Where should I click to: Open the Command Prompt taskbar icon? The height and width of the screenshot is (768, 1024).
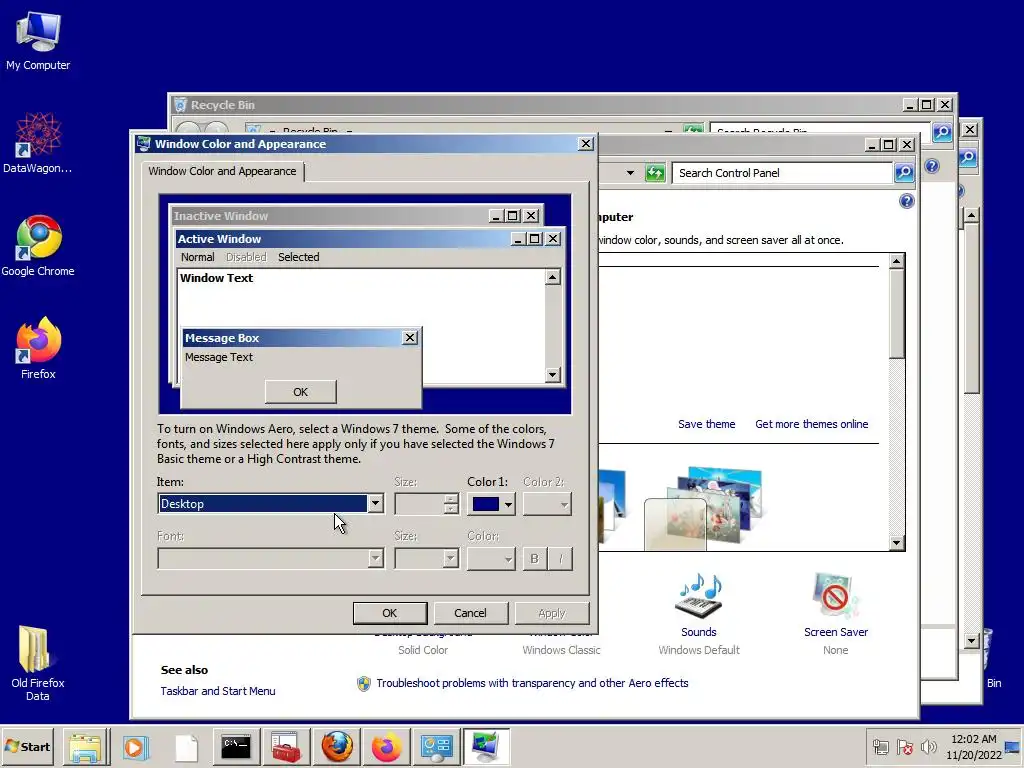[x=236, y=746]
